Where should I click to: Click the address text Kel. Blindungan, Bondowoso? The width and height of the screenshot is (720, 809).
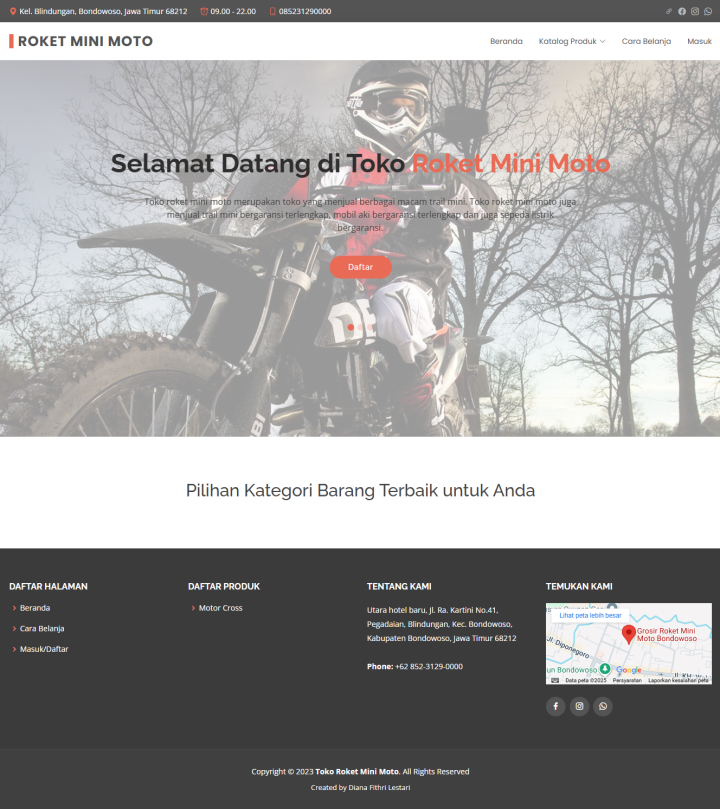tap(103, 11)
